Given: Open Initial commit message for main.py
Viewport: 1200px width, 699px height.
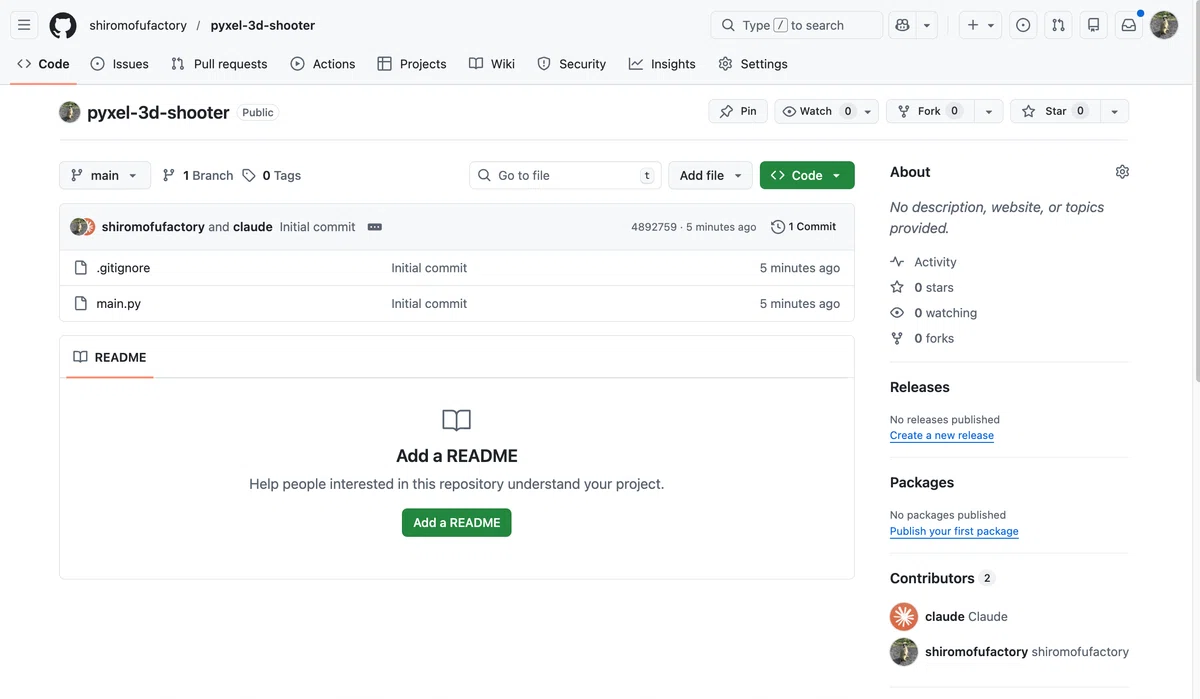Looking at the screenshot, I should tap(429, 303).
